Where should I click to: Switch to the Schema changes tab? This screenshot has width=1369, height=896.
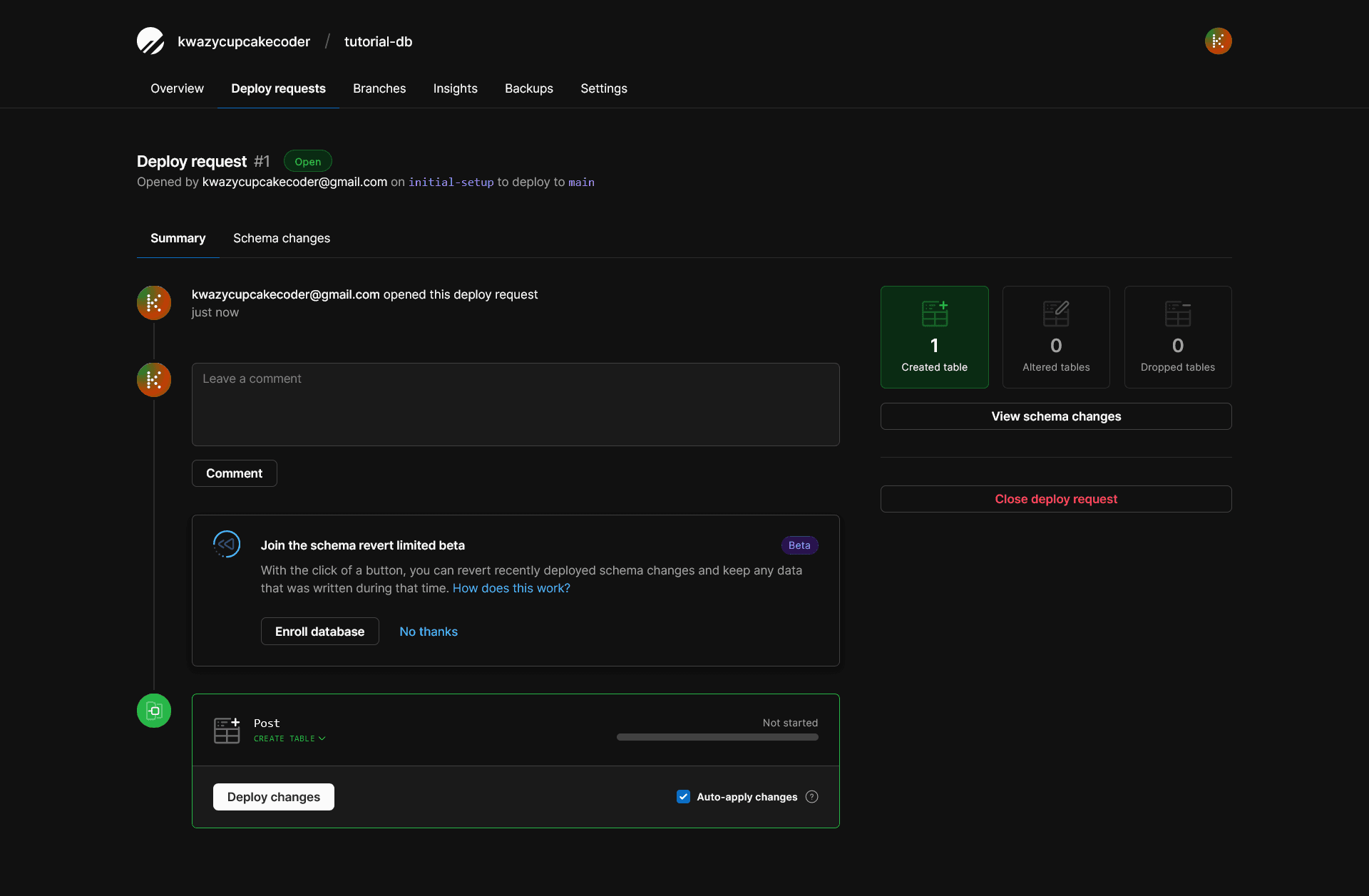(x=281, y=237)
